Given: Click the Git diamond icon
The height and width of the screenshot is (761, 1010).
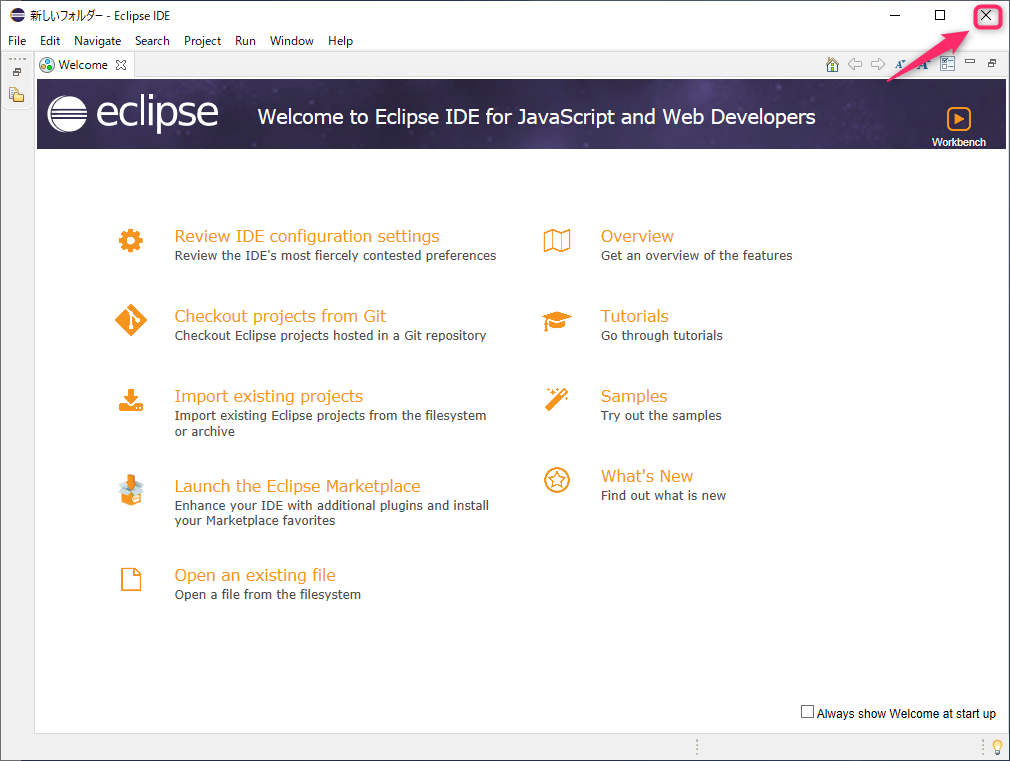Looking at the screenshot, I should 131,320.
